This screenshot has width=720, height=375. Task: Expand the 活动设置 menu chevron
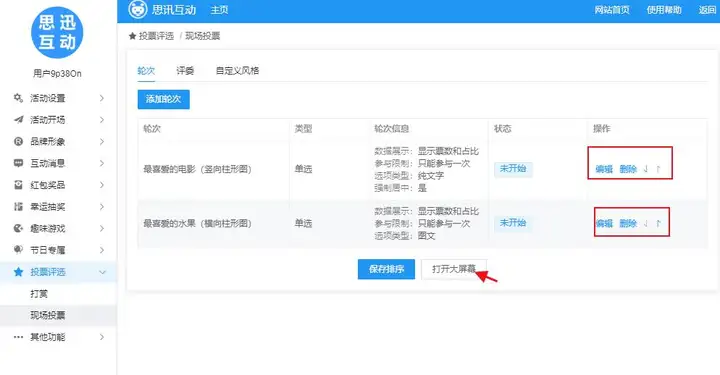click(102, 98)
